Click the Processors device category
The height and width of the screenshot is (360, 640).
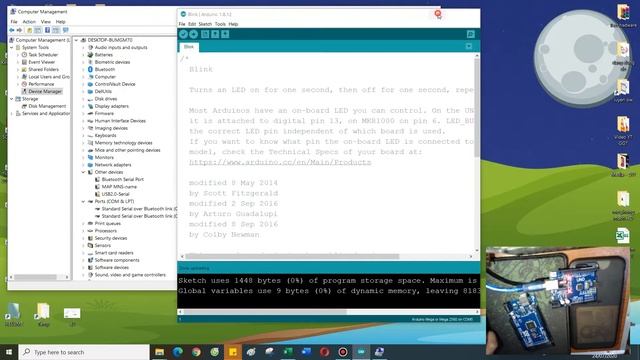click(105, 231)
